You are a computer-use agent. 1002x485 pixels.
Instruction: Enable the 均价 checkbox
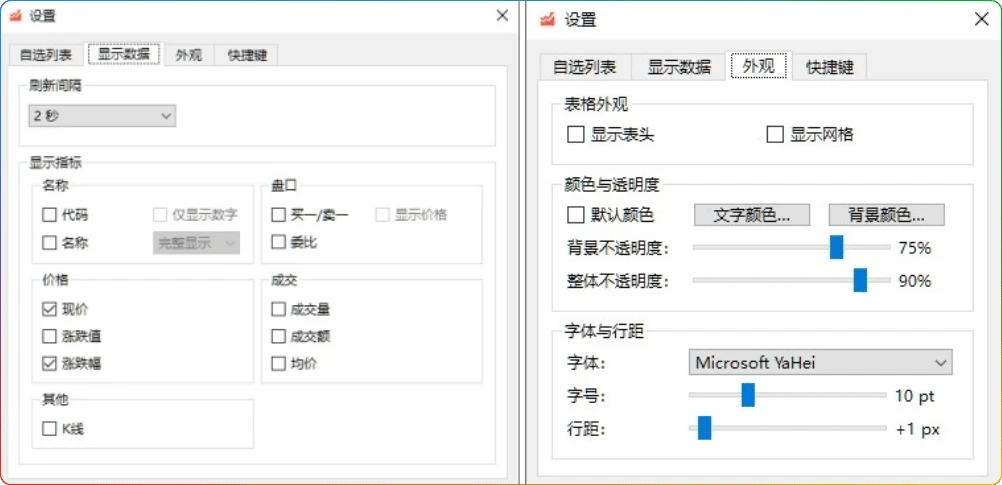pyautogui.click(x=278, y=364)
